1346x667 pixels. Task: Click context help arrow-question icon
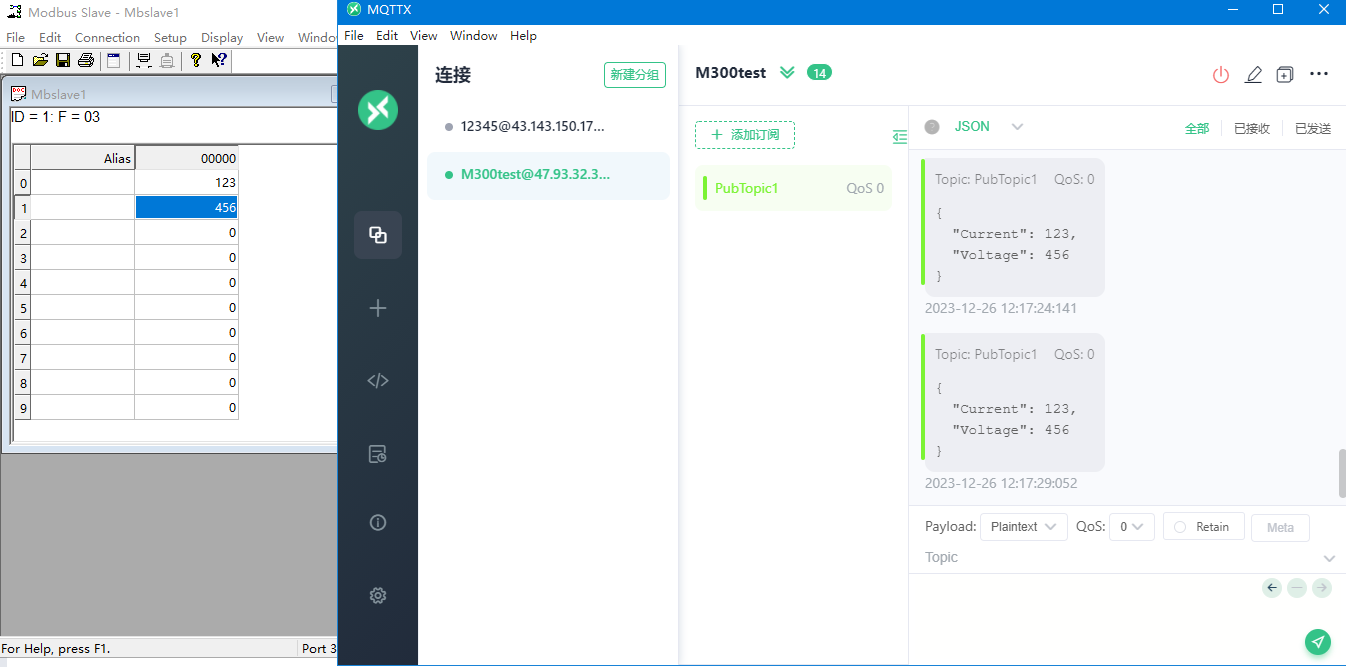tap(219, 60)
